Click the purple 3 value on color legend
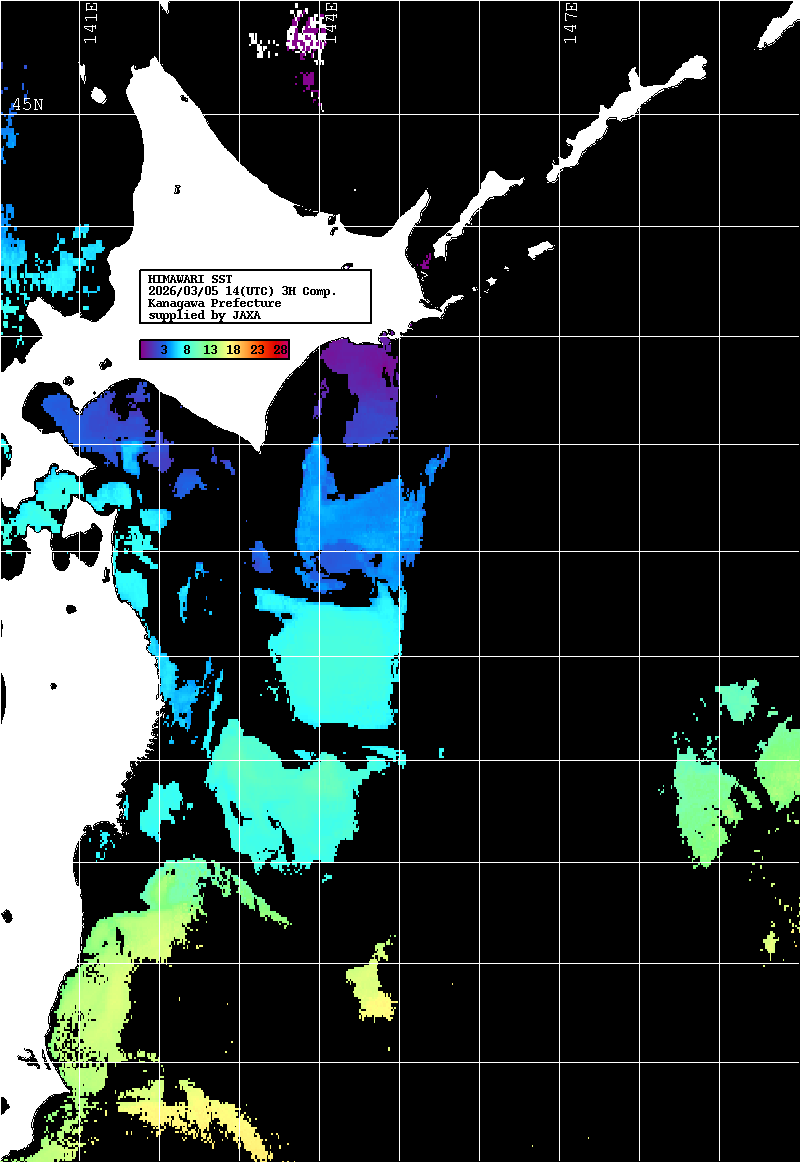Image resolution: width=800 pixels, height=1162 pixels. 163,349
